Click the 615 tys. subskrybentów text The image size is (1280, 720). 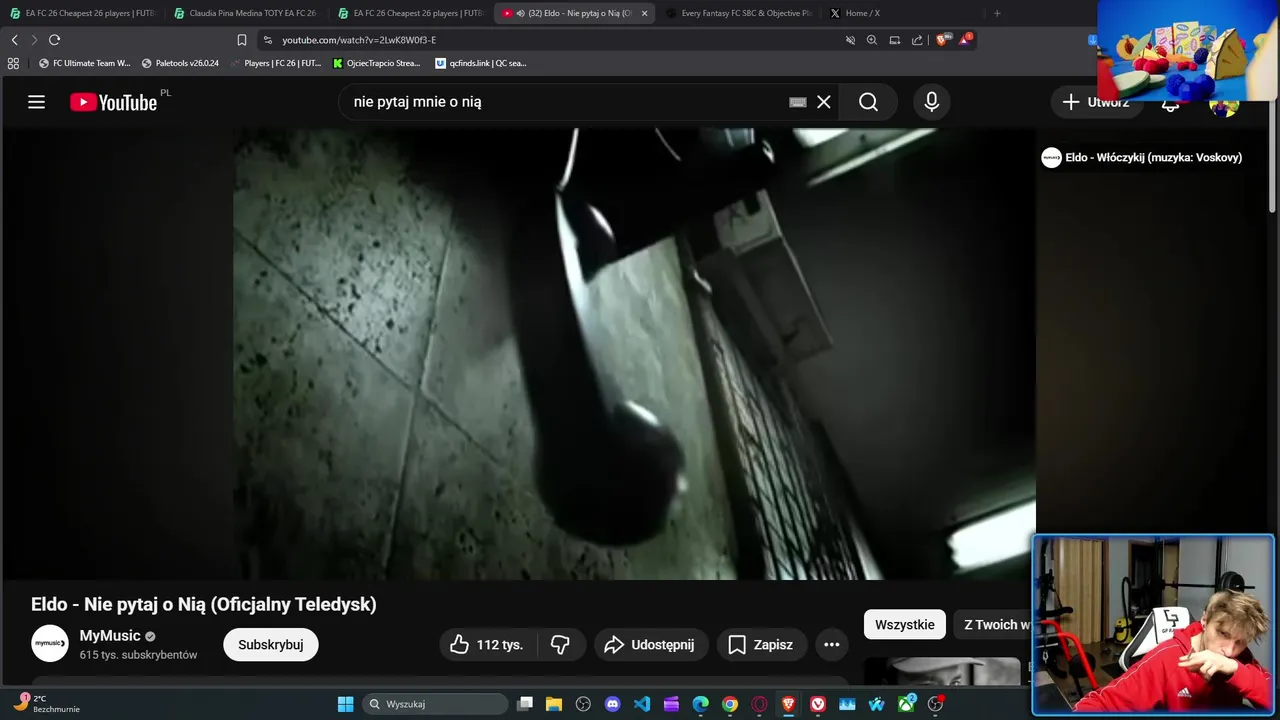pyautogui.click(x=138, y=655)
